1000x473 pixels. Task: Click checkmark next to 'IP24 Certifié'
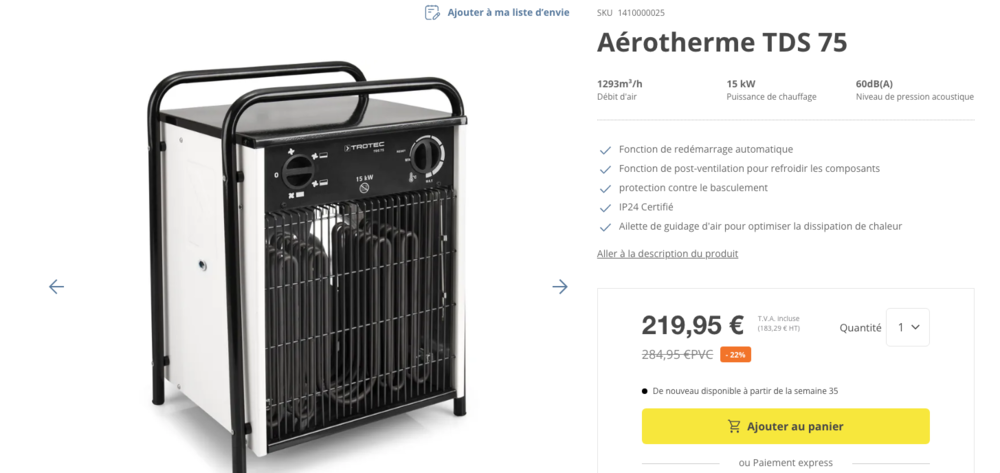605,208
